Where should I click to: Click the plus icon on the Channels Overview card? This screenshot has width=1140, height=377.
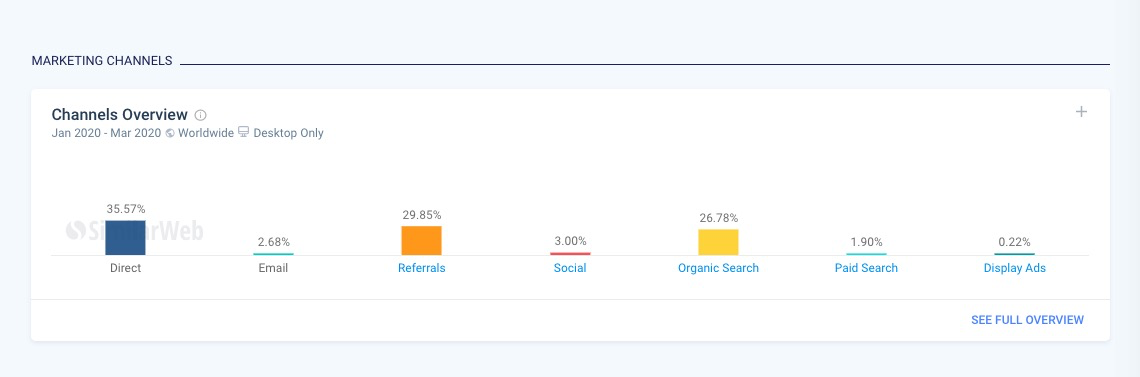1081,112
